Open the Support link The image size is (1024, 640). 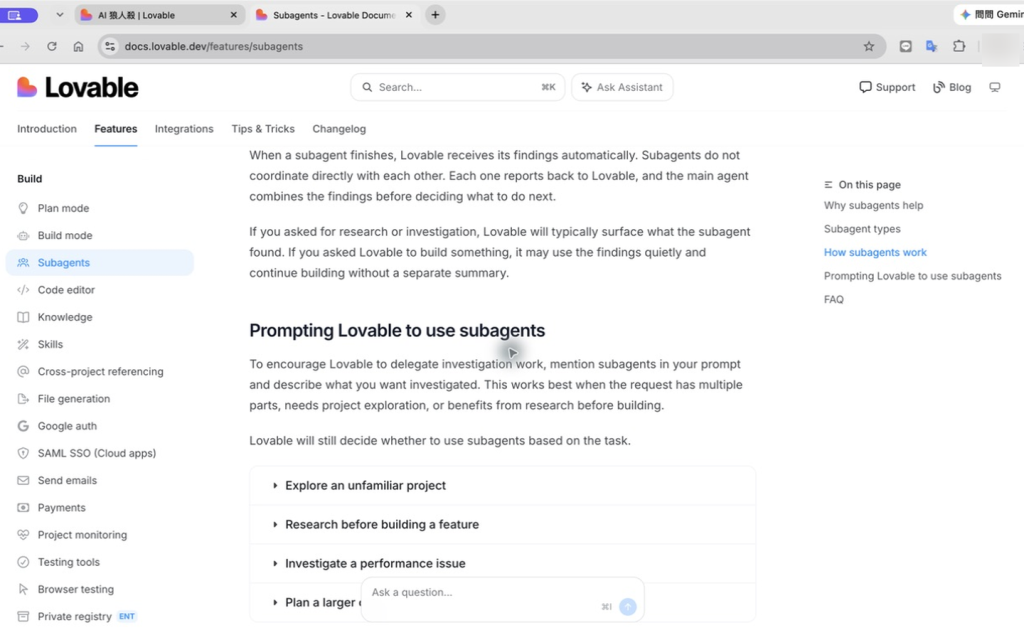click(x=887, y=88)
